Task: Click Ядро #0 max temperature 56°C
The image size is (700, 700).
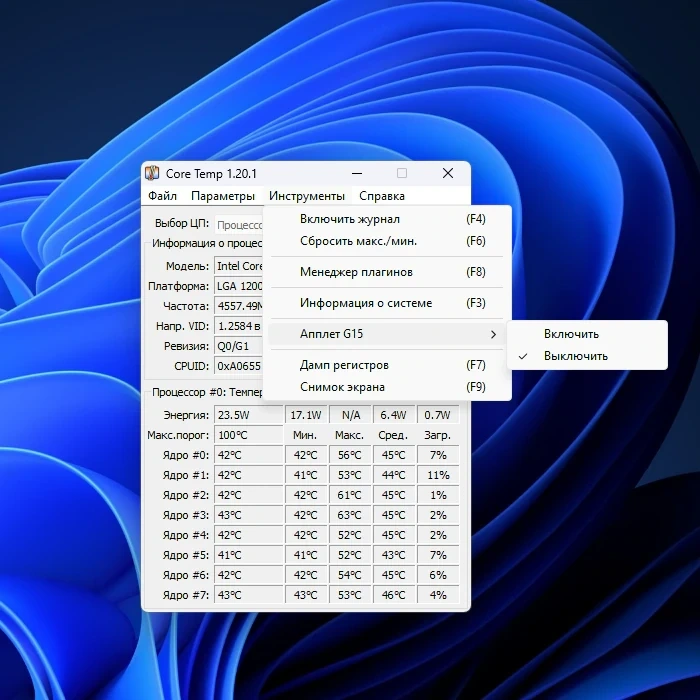Action: point(350,455)
